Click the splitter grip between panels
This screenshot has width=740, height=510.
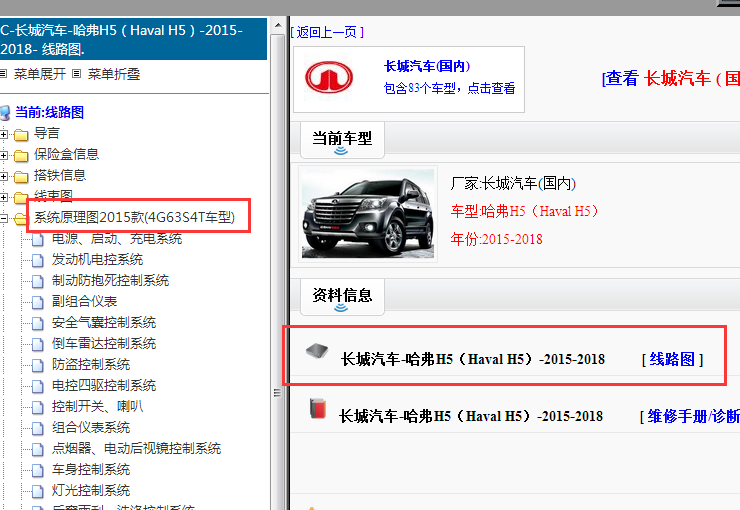(277, 393)
